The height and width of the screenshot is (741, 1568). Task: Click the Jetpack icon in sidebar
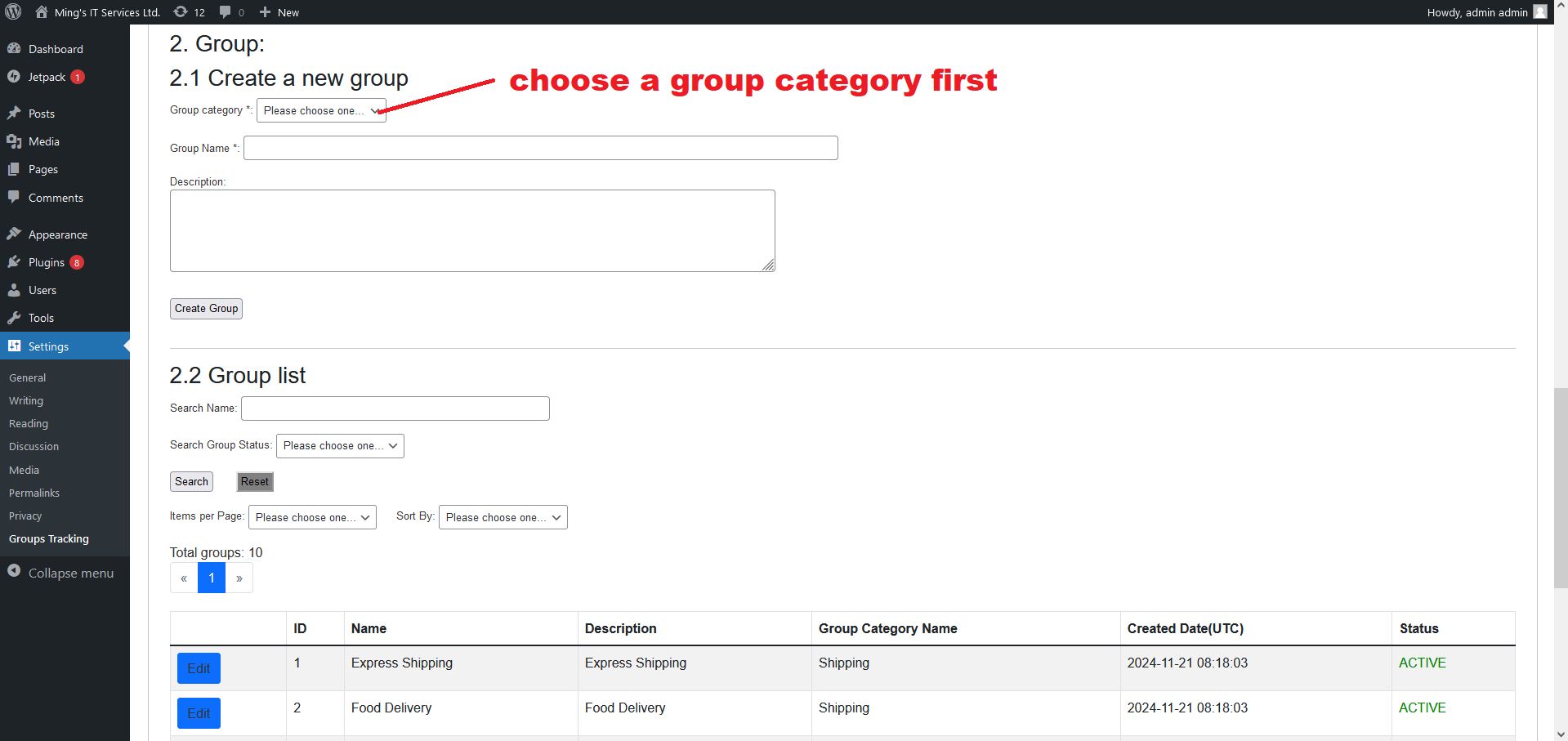click(14, 77)
